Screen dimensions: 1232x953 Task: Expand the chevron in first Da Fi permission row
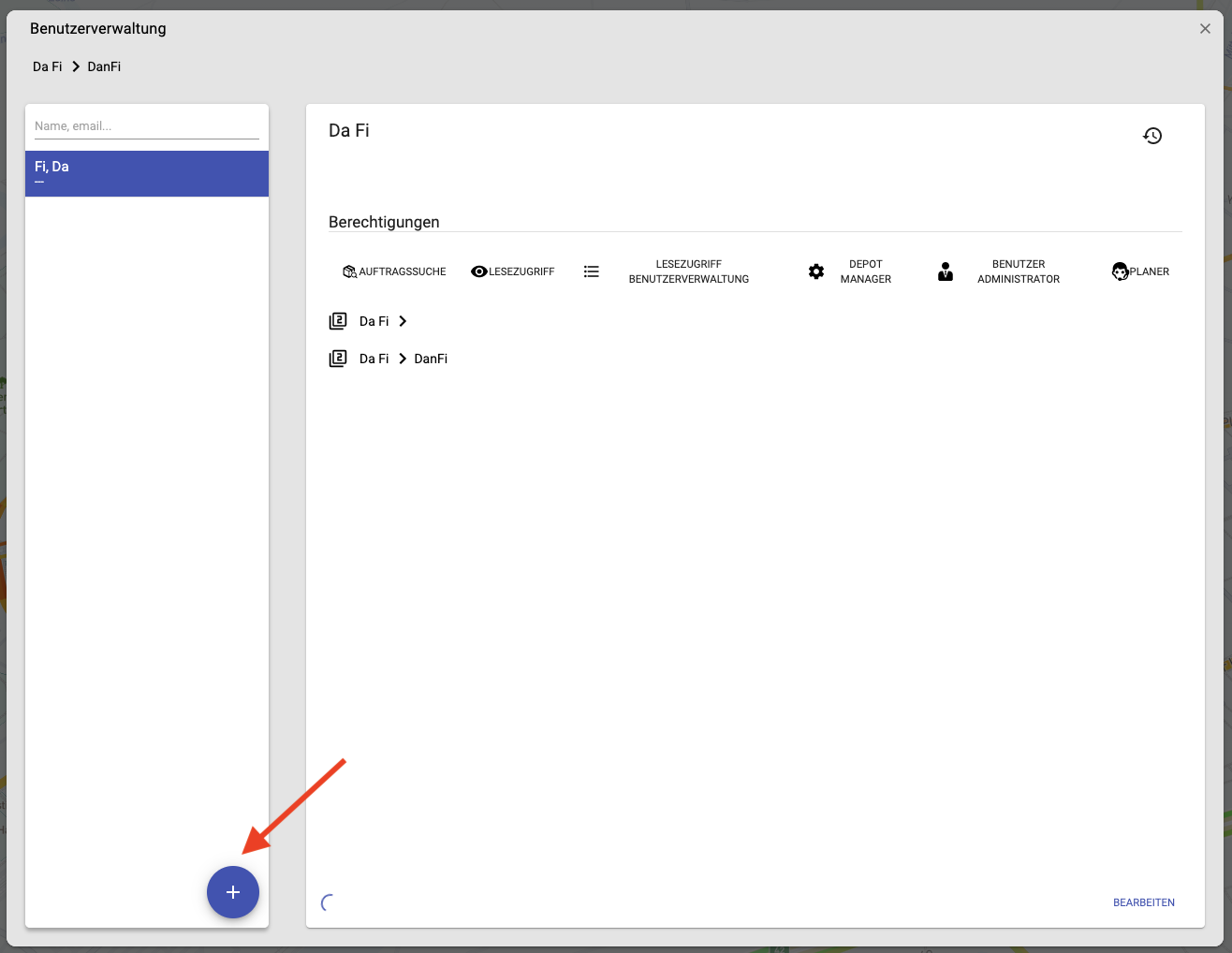[403, 321]
